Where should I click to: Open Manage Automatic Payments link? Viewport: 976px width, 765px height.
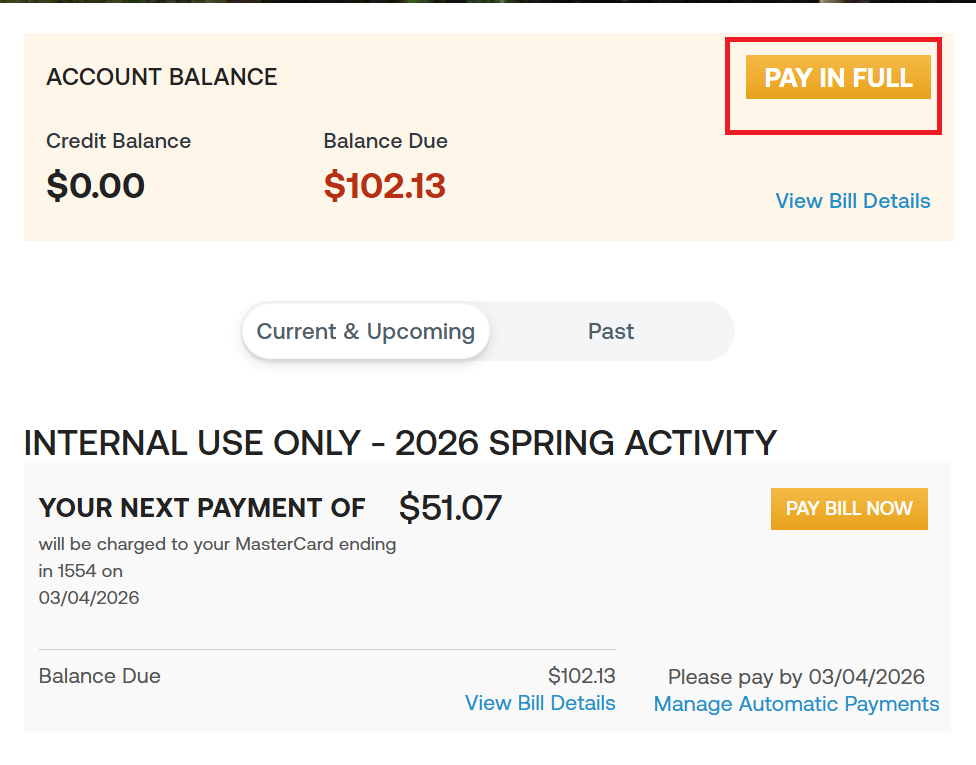point(796,704)
